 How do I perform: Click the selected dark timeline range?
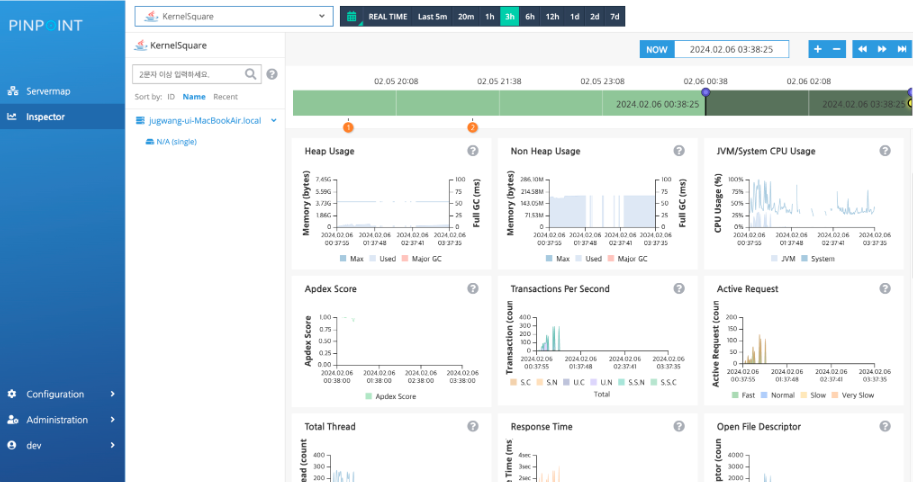[808, 104]
